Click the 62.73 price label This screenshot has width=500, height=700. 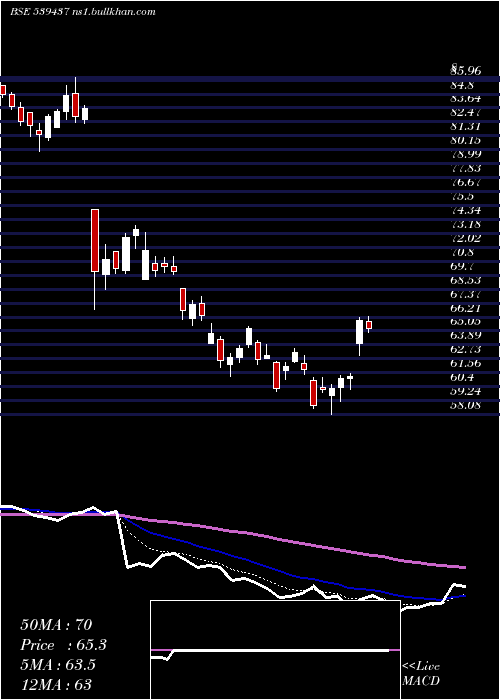coord(466,349)
